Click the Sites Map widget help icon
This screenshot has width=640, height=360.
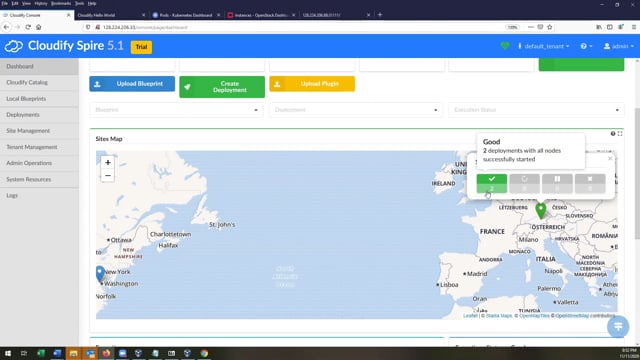613,133
